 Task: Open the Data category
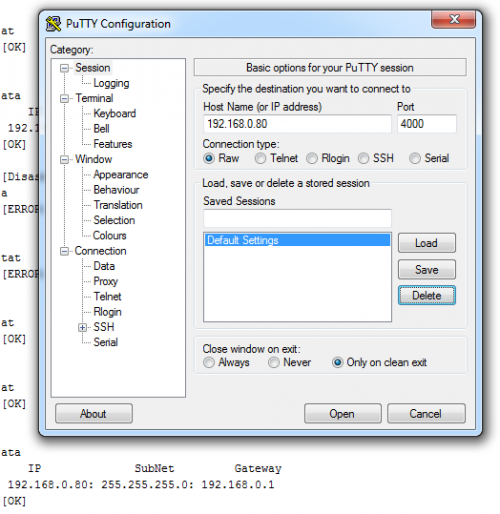[x=104, y=266]
